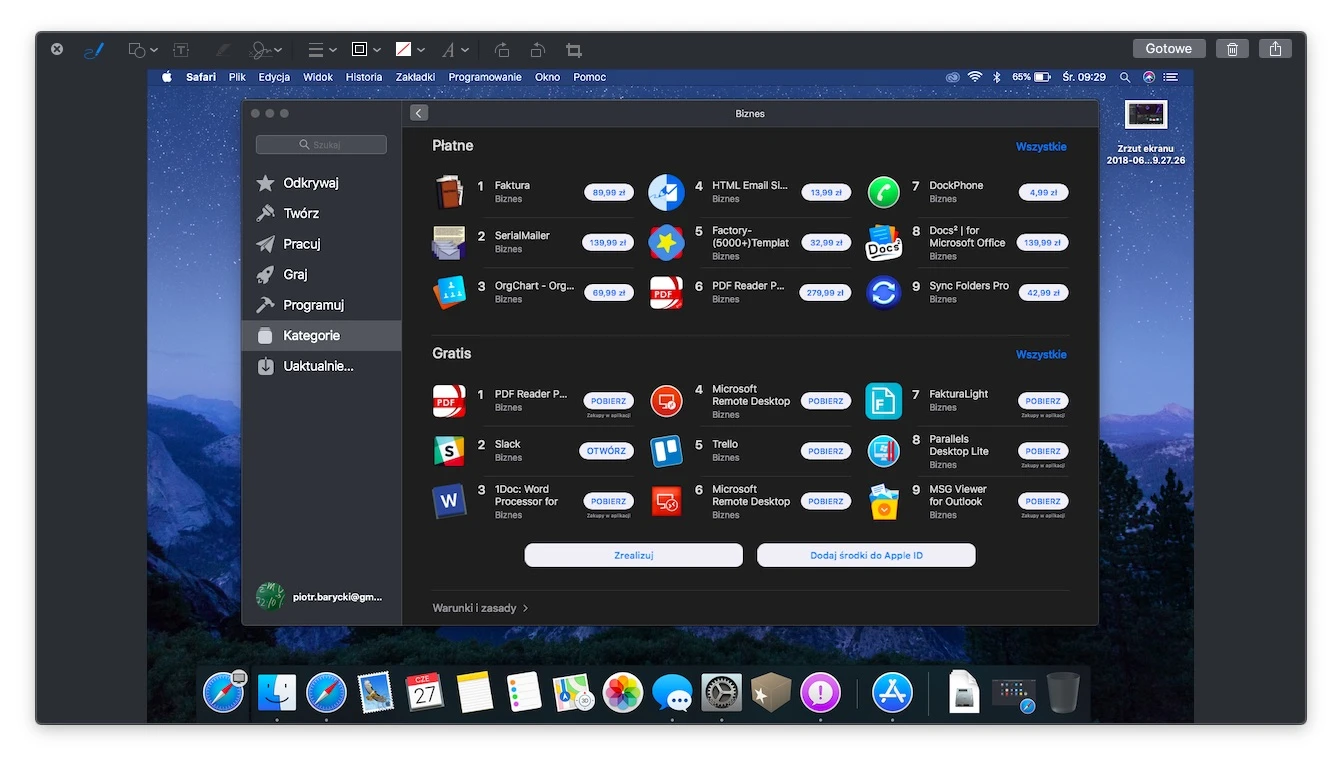Screen dimensions: 1342x764
Task: Open System Preferences gear in Dock
Action: (721, 692)
